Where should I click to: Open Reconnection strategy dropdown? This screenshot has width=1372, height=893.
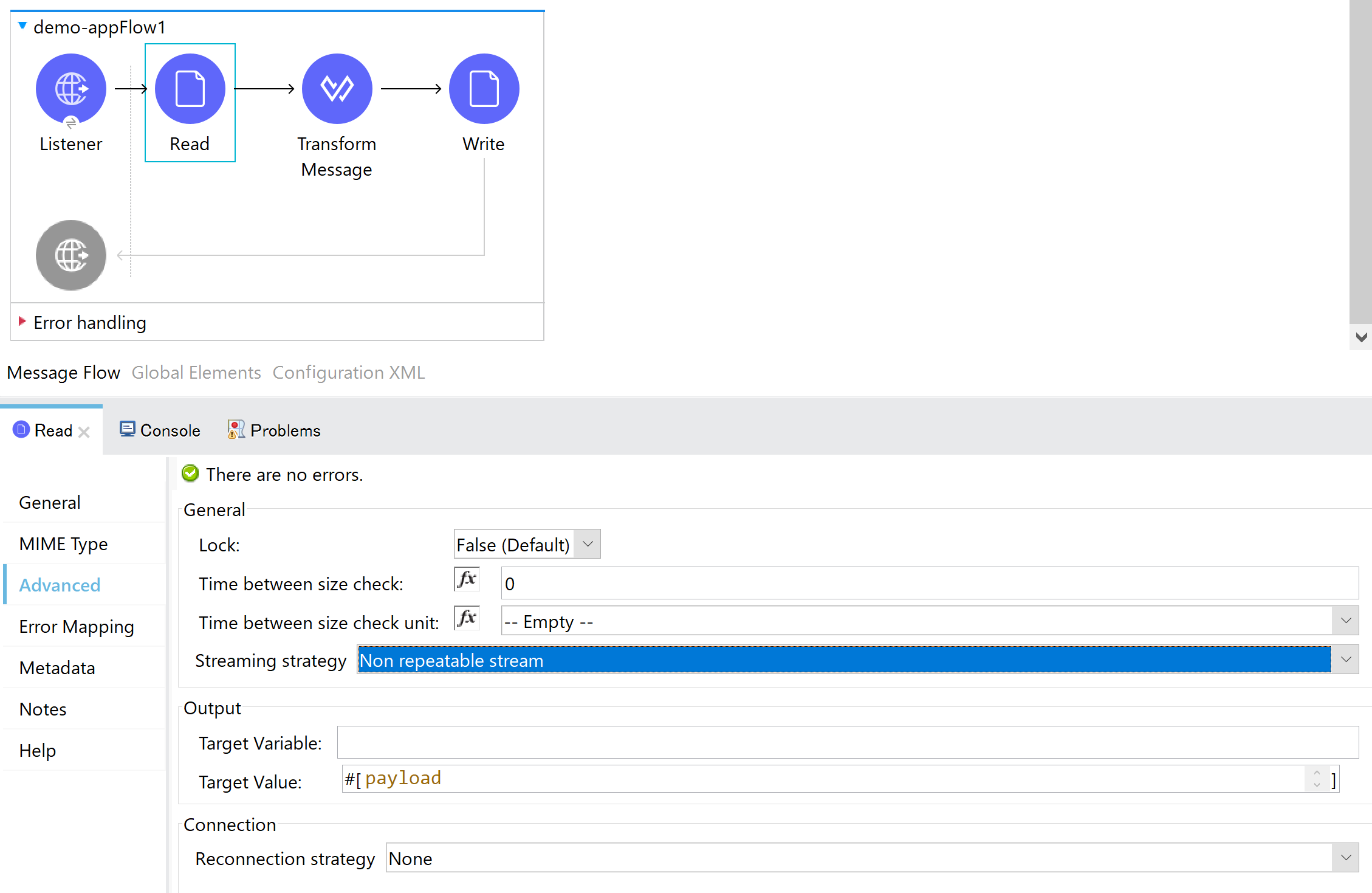[x=1345, y=858]
